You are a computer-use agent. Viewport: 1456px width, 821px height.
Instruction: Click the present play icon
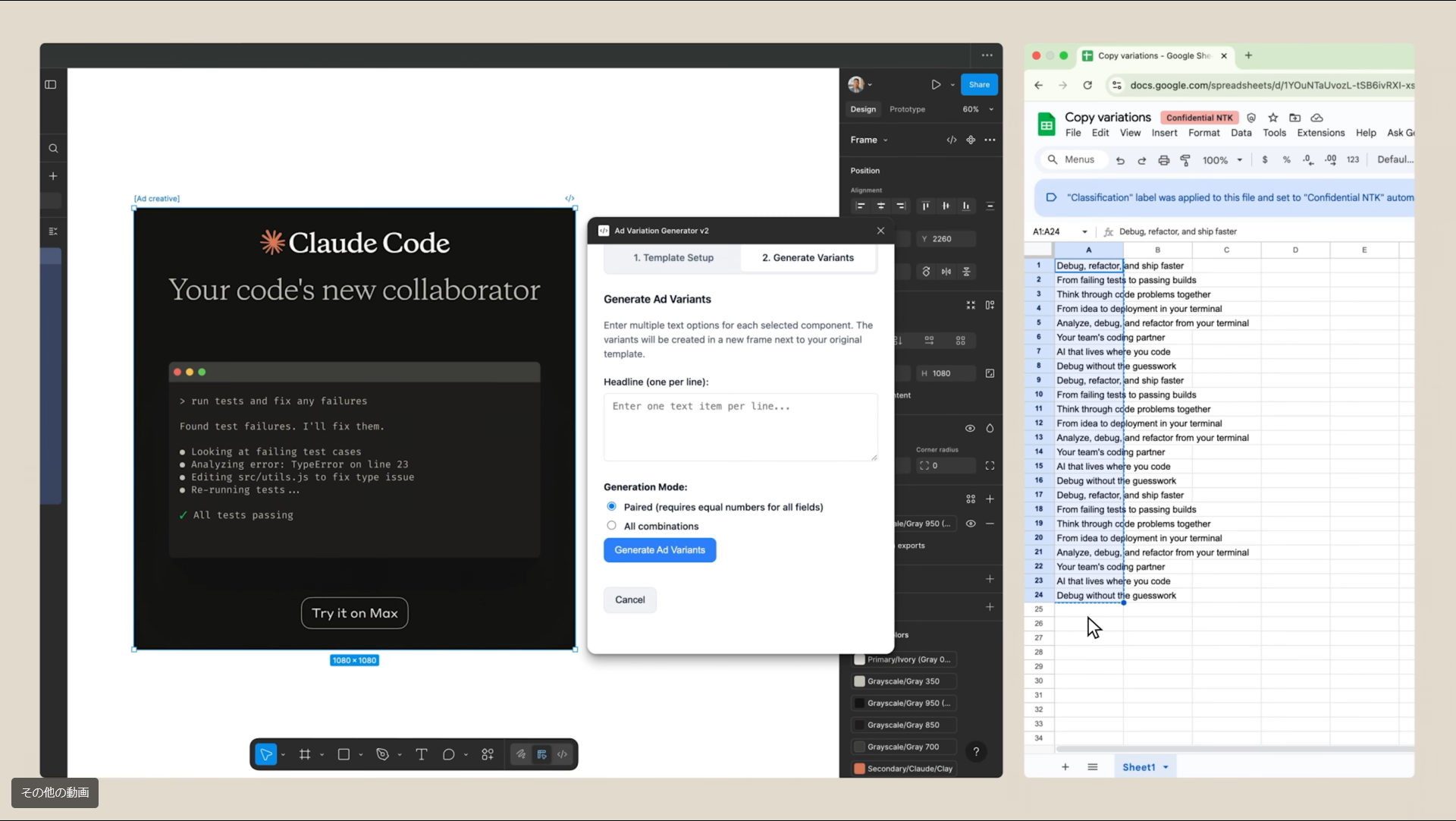point(936,85)
